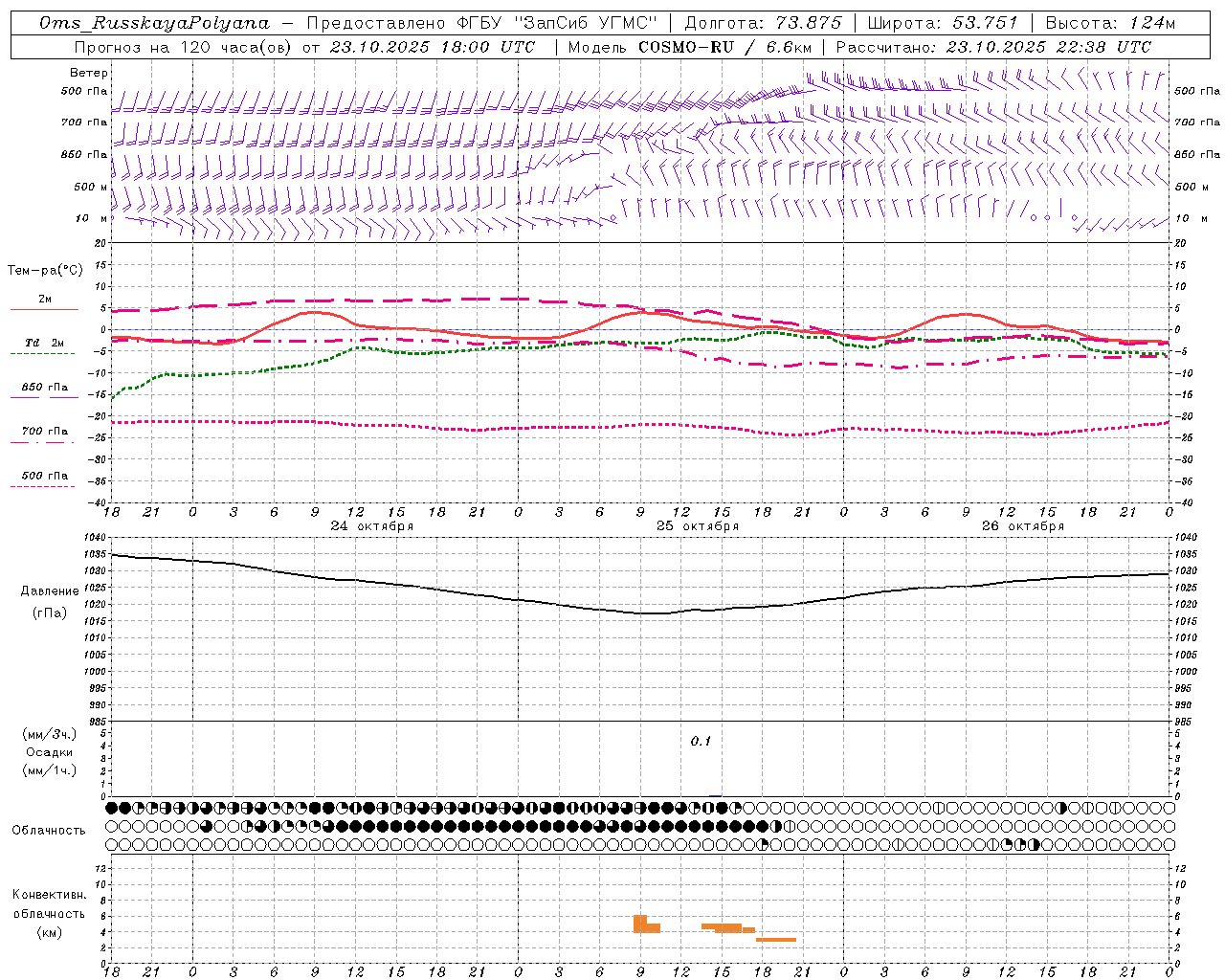Click the tallest orange convective cloud bar
1225x980 pixels.
click(x=640, y=924)
